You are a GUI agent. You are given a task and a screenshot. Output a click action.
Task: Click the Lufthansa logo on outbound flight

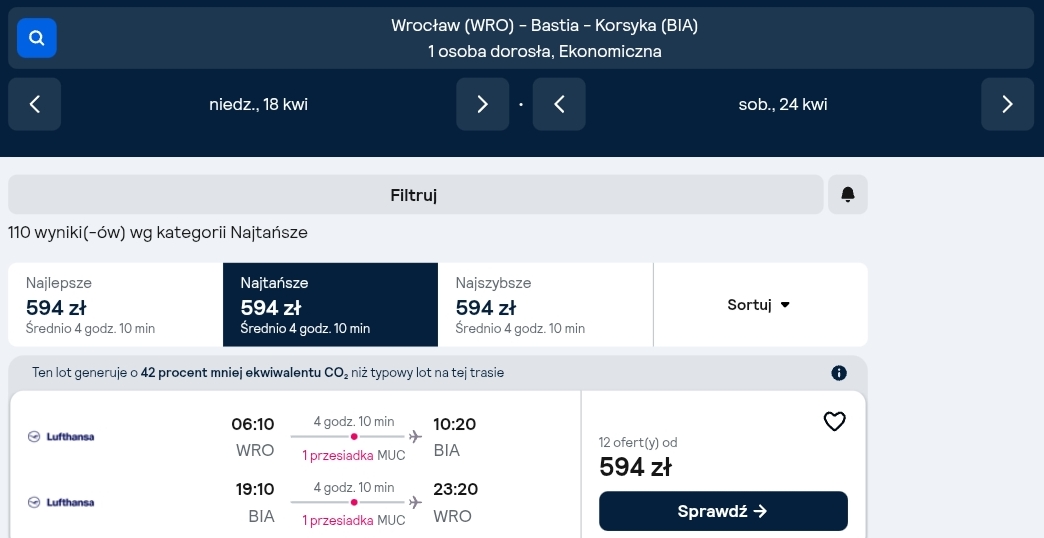61,437
